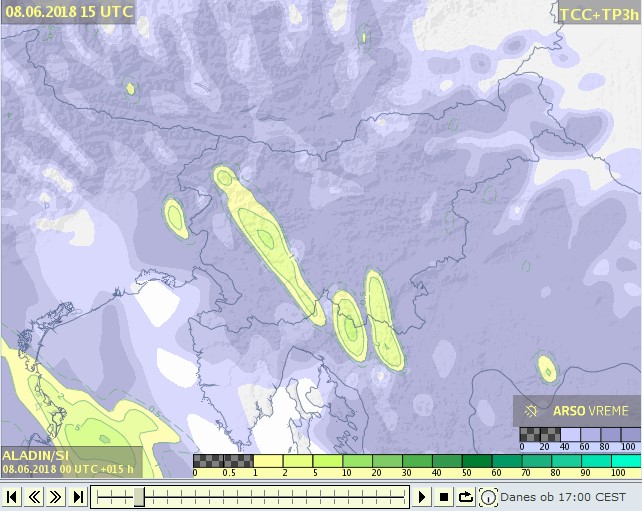
Task: Click the sun icon in the ARSO logo
Action: (531, 411)
